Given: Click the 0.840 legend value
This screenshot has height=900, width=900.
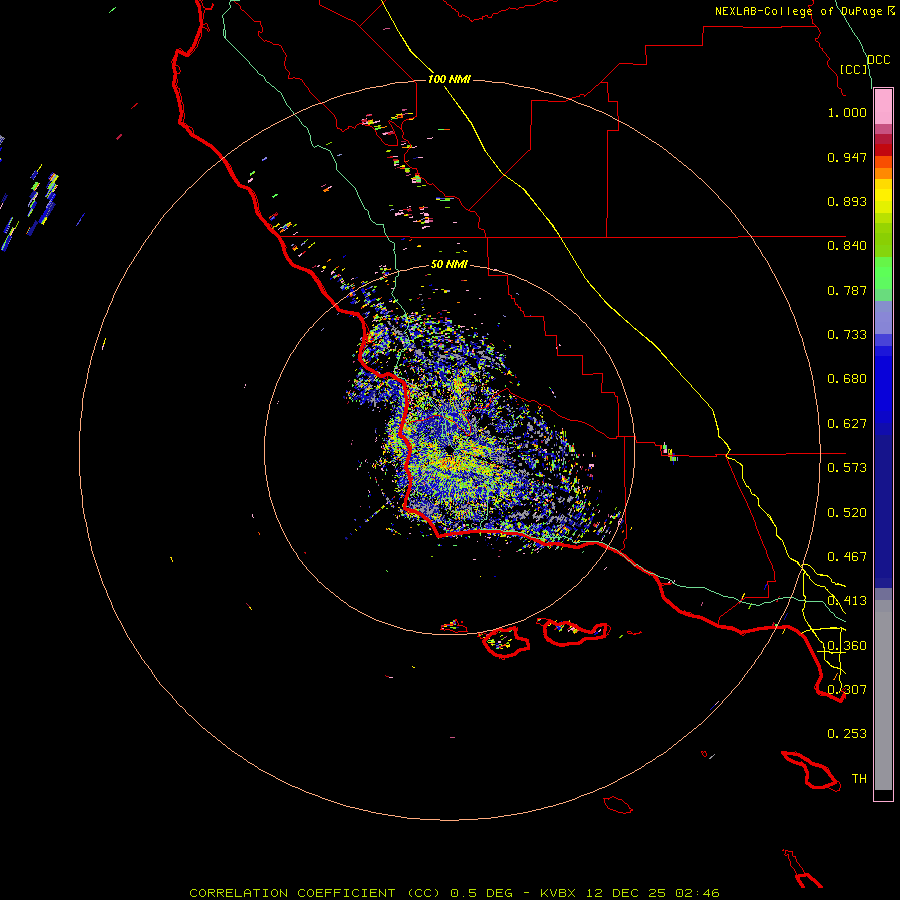Looking at the screenshot, I should click(847, 246).
